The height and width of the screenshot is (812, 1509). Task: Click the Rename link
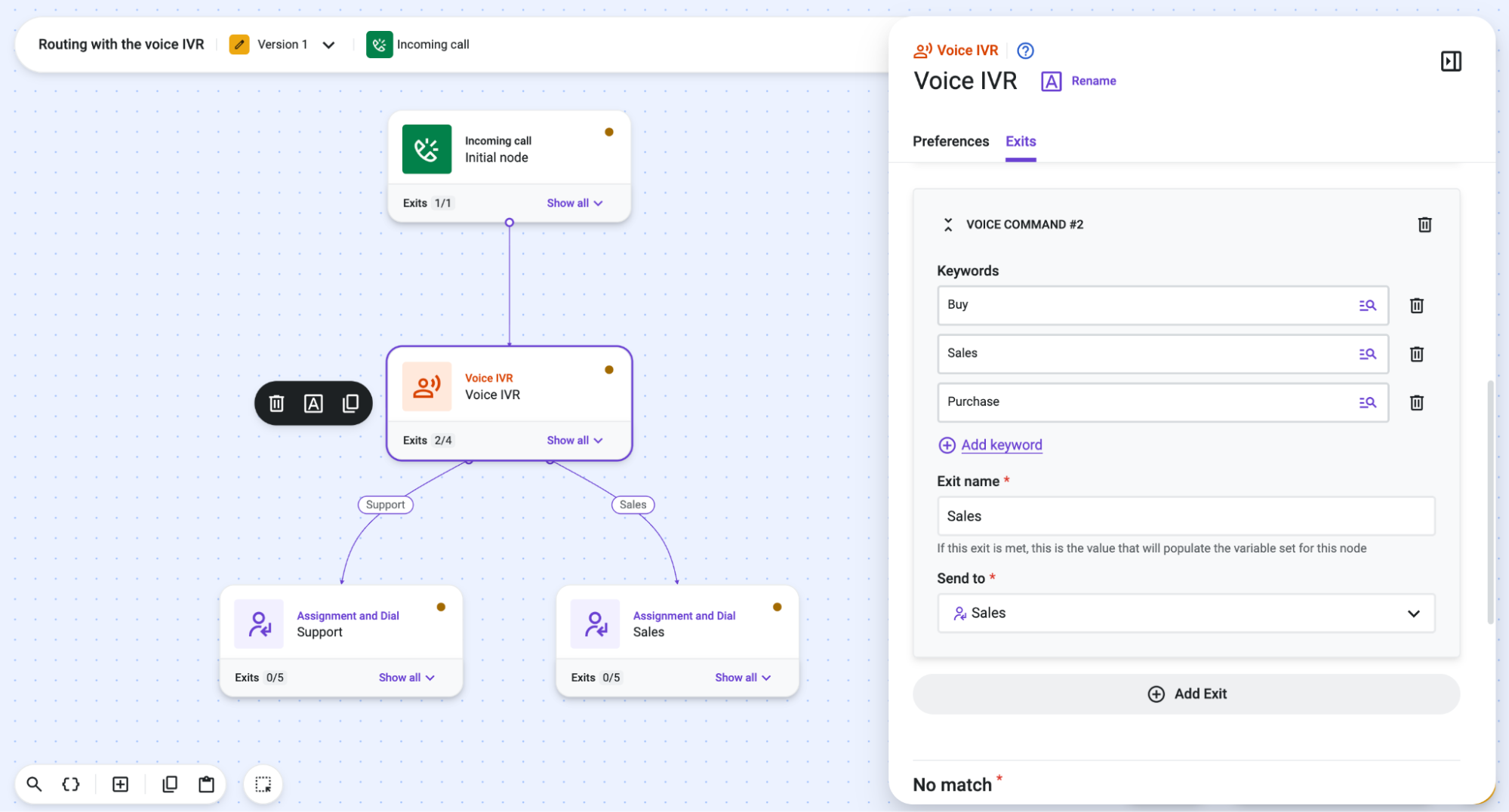(1093, 81)
